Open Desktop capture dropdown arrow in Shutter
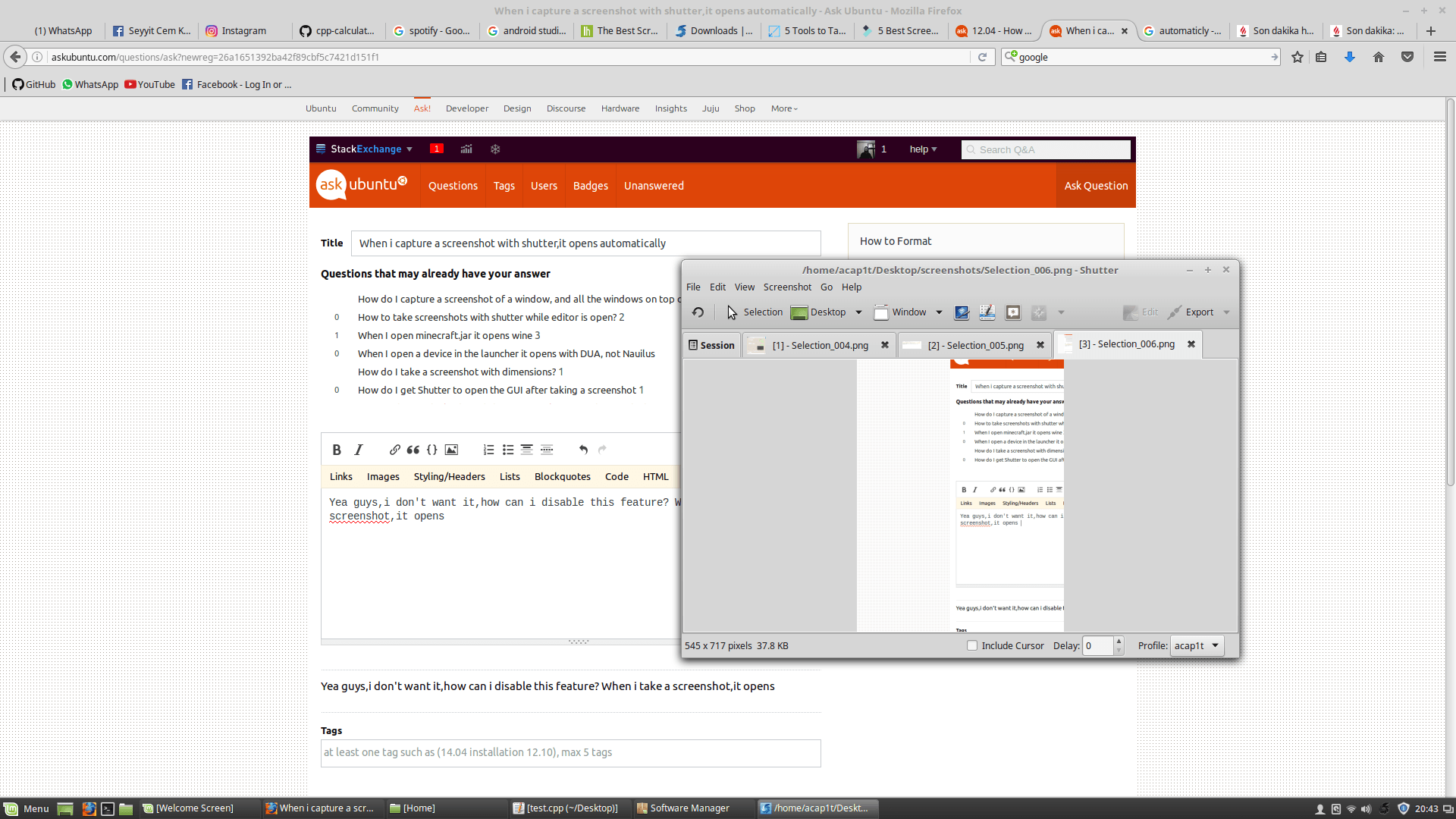Image resolution: width=1456 pixels, height=819 pixels. coord(858,312)
